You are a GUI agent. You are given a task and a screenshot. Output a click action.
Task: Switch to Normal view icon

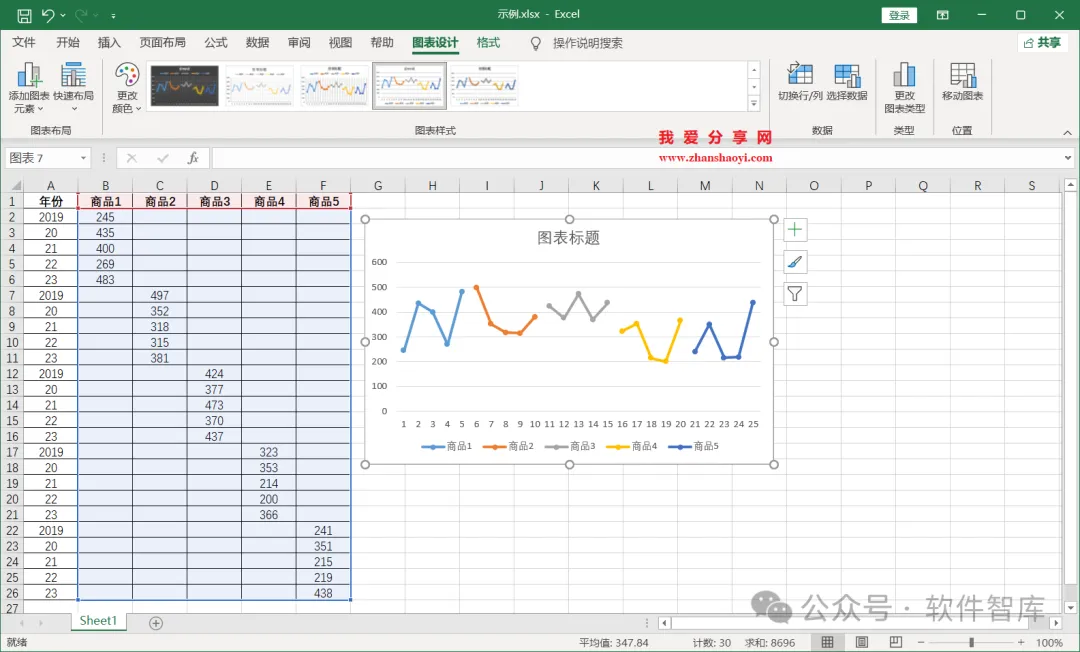click(x=827, y=642)
